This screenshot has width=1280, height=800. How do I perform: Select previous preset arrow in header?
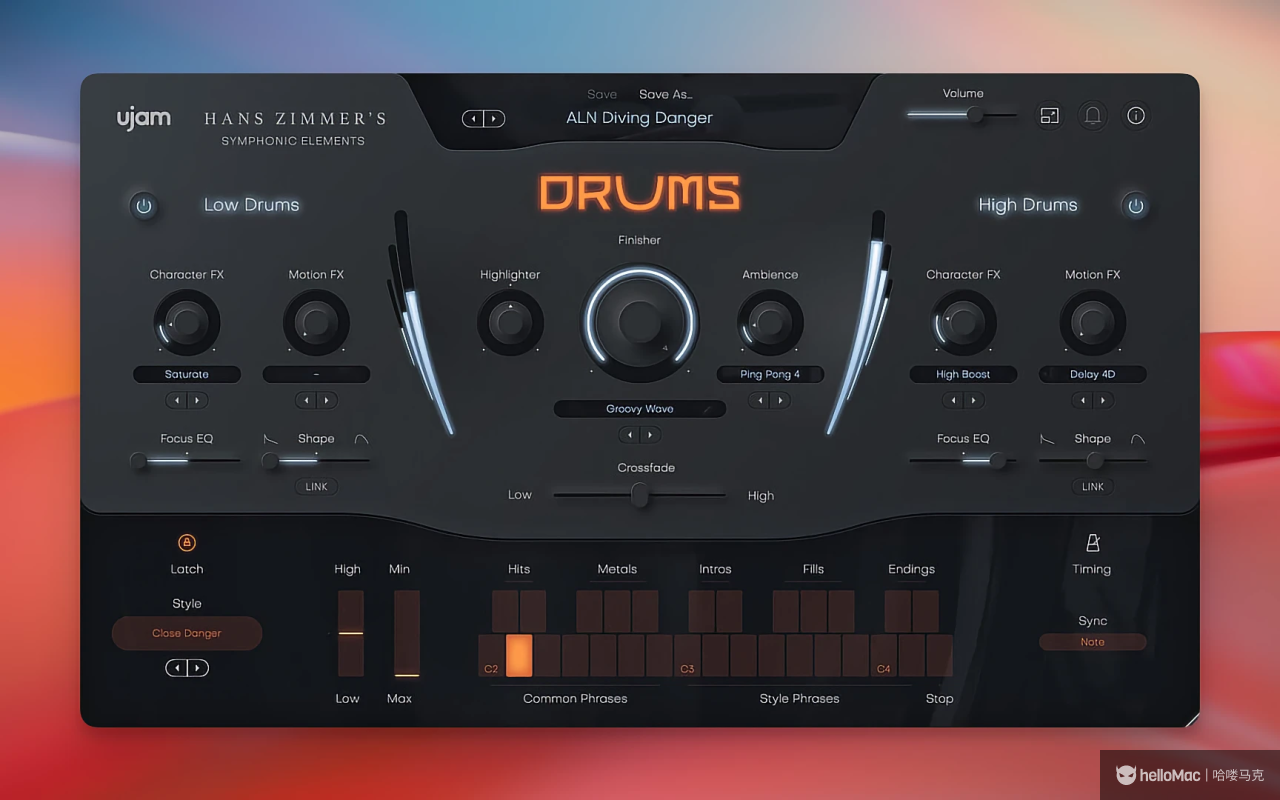point(473,119)
